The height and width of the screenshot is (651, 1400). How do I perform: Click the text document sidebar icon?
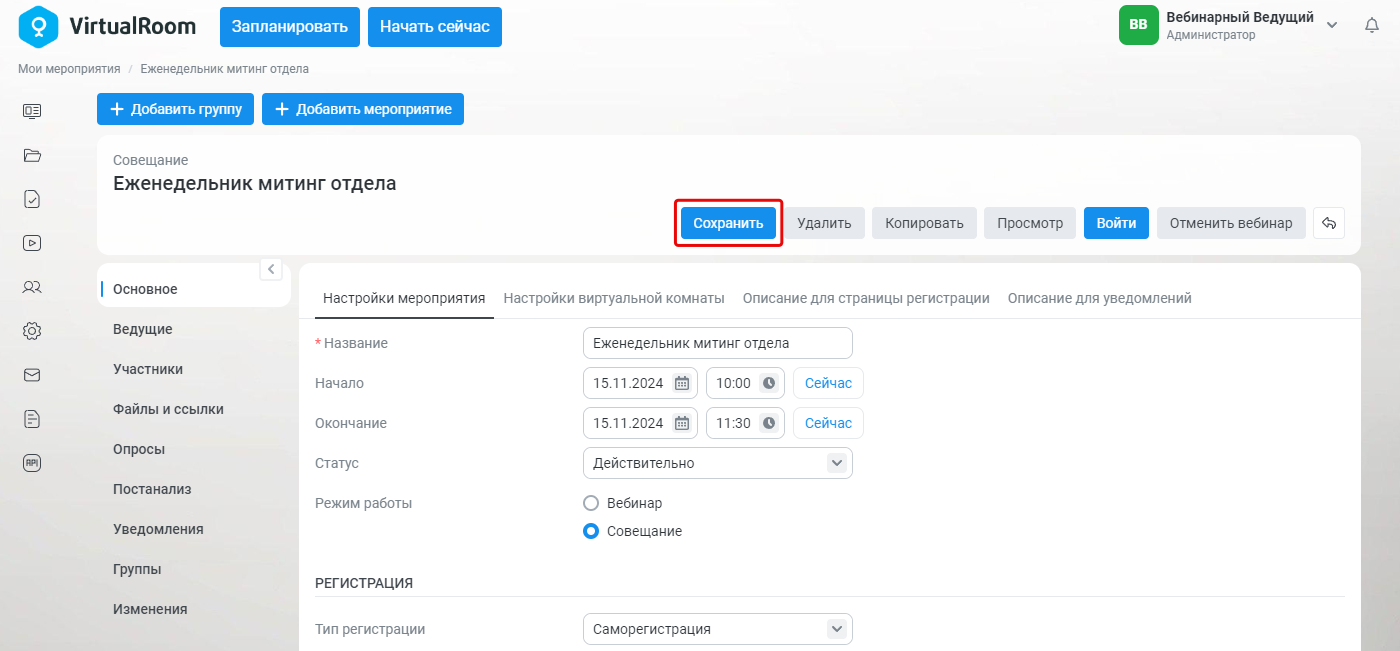(x=32, y=419)
